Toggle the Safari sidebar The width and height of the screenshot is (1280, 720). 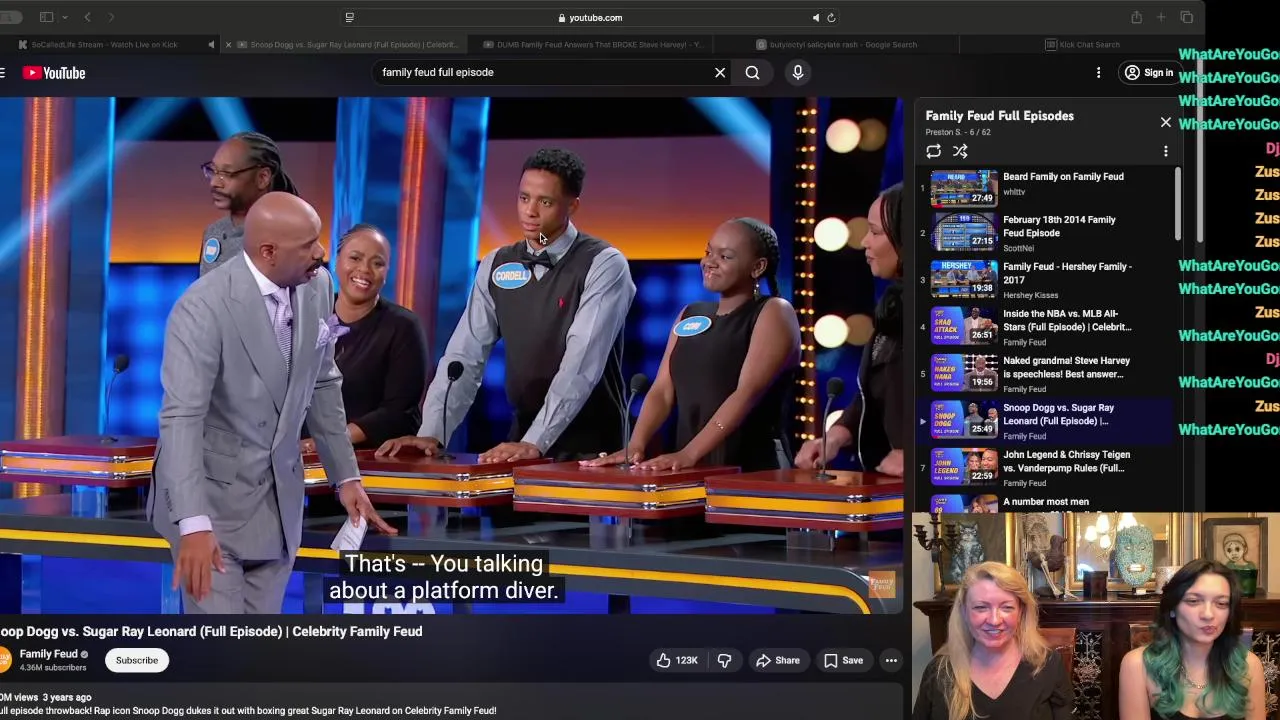46,17
